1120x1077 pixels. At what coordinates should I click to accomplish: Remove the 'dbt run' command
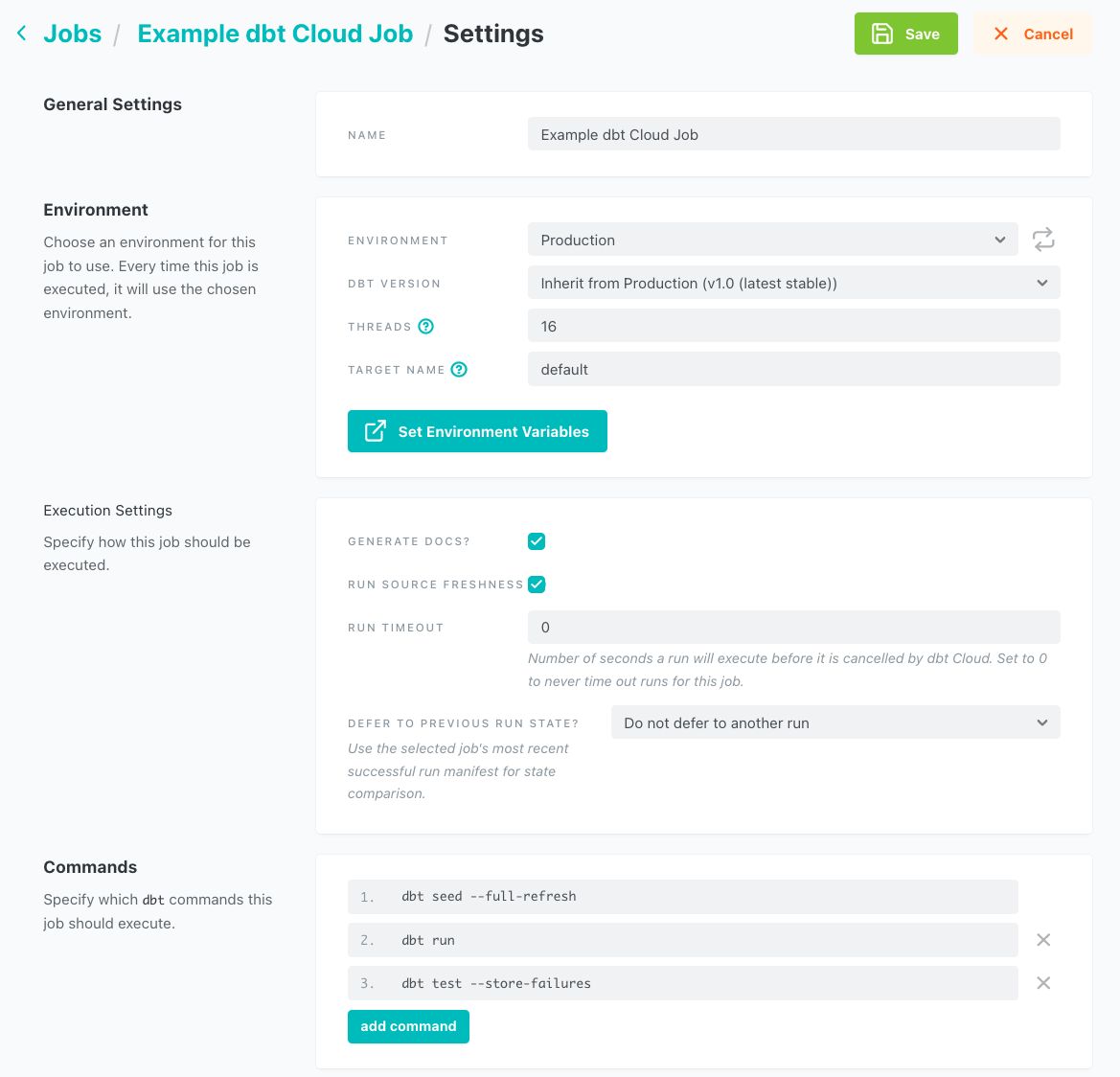(x=1043, y=940)
